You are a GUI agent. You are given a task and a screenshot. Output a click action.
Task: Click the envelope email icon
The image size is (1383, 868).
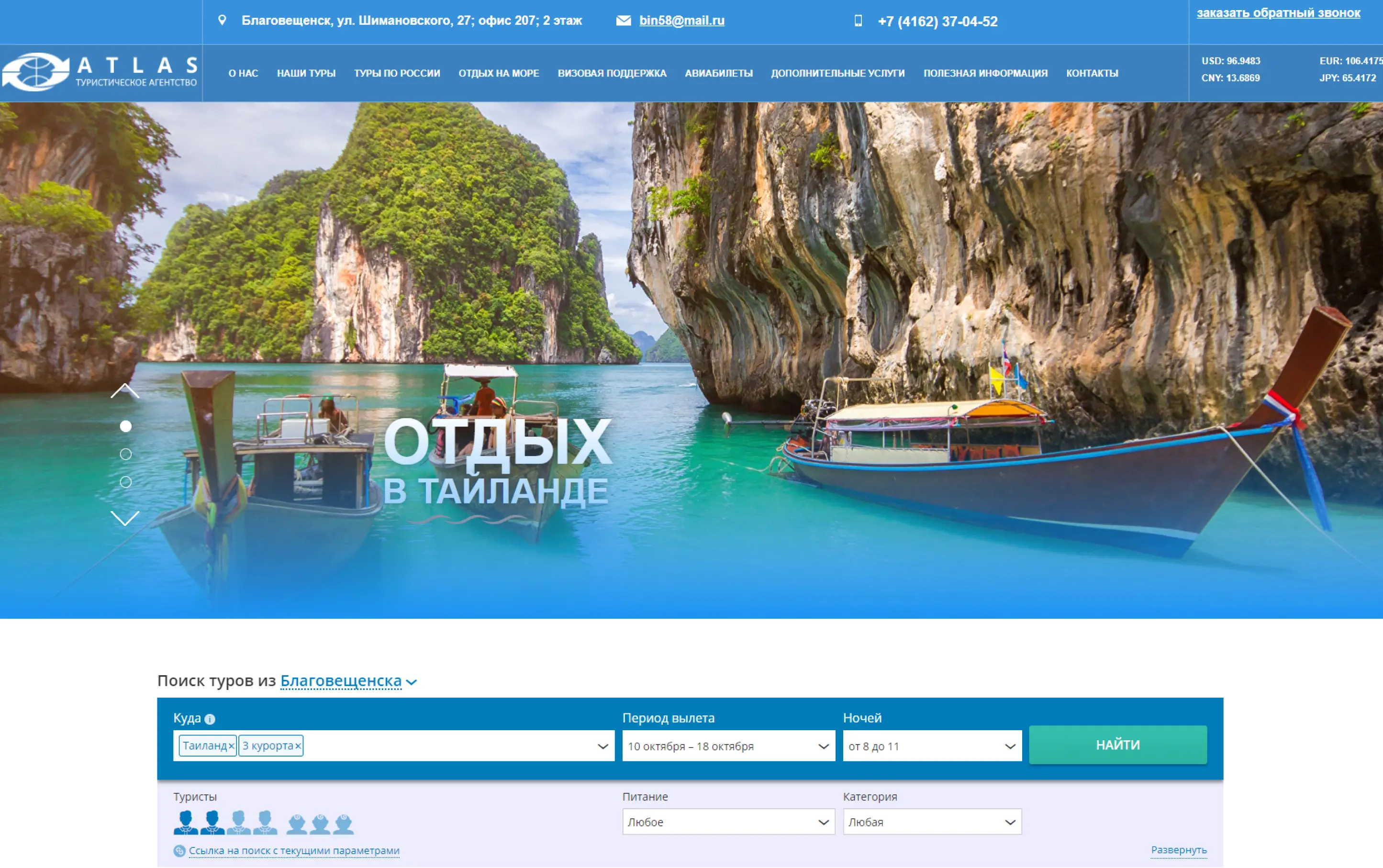point(624,21)
